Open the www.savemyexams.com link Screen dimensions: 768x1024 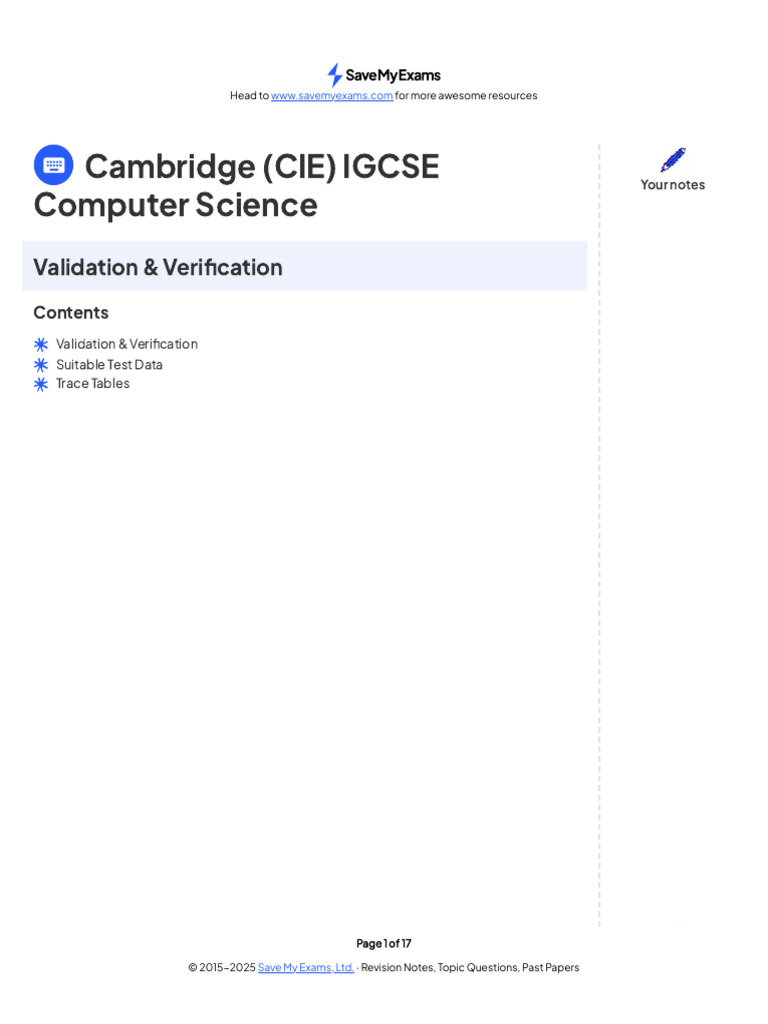[332, 96]
